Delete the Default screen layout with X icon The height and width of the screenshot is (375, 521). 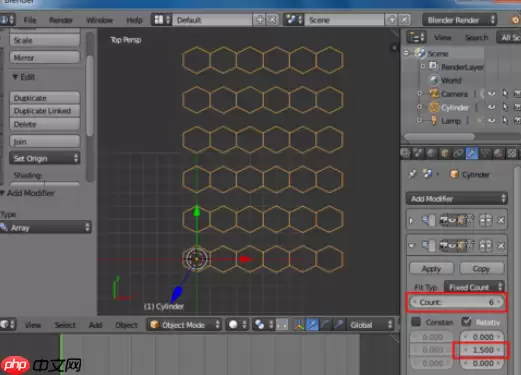272,20
